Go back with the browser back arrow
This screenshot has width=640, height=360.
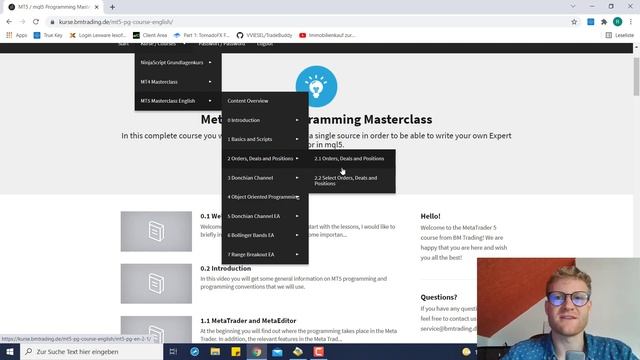[x=9, y=22]
